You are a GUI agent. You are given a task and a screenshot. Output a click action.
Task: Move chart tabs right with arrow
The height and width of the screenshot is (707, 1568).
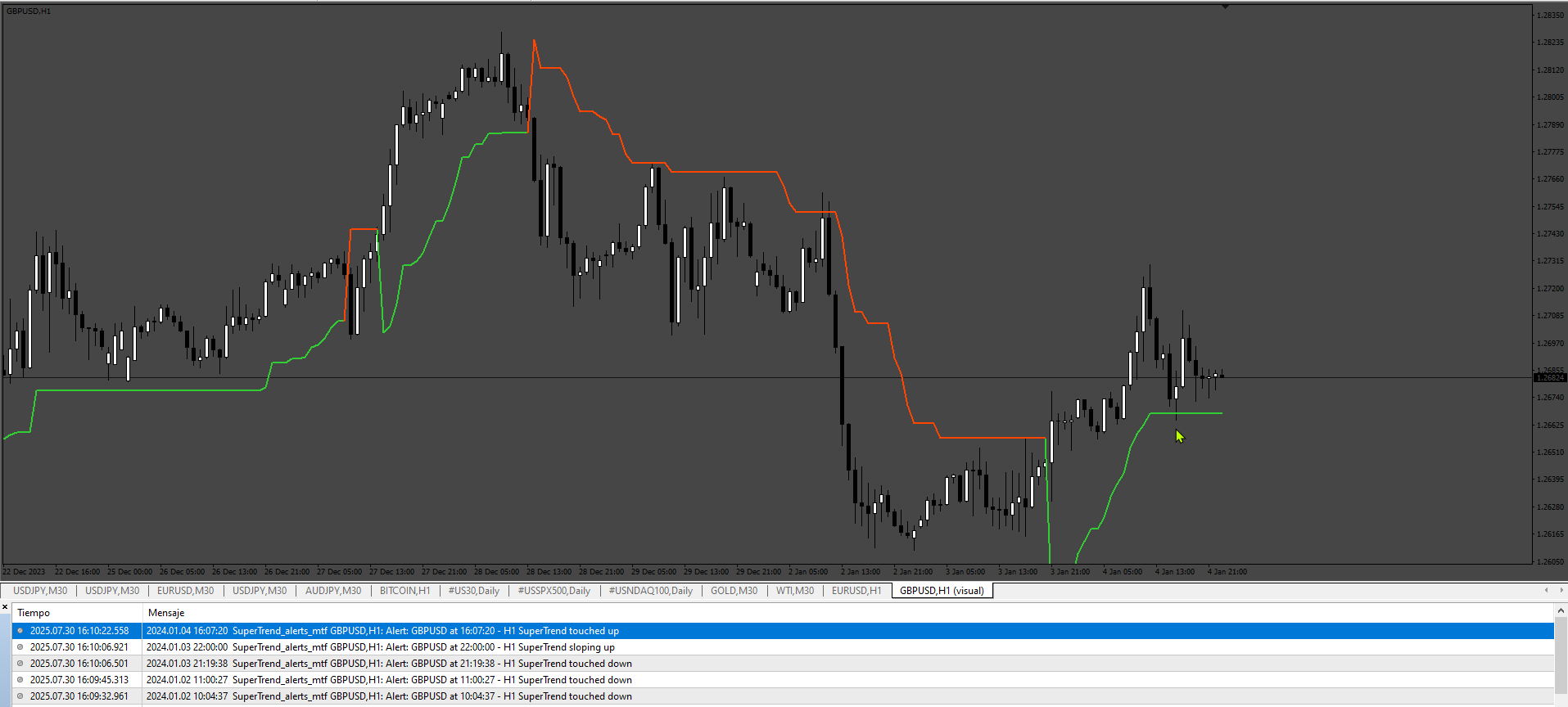tap(1561, 590)
